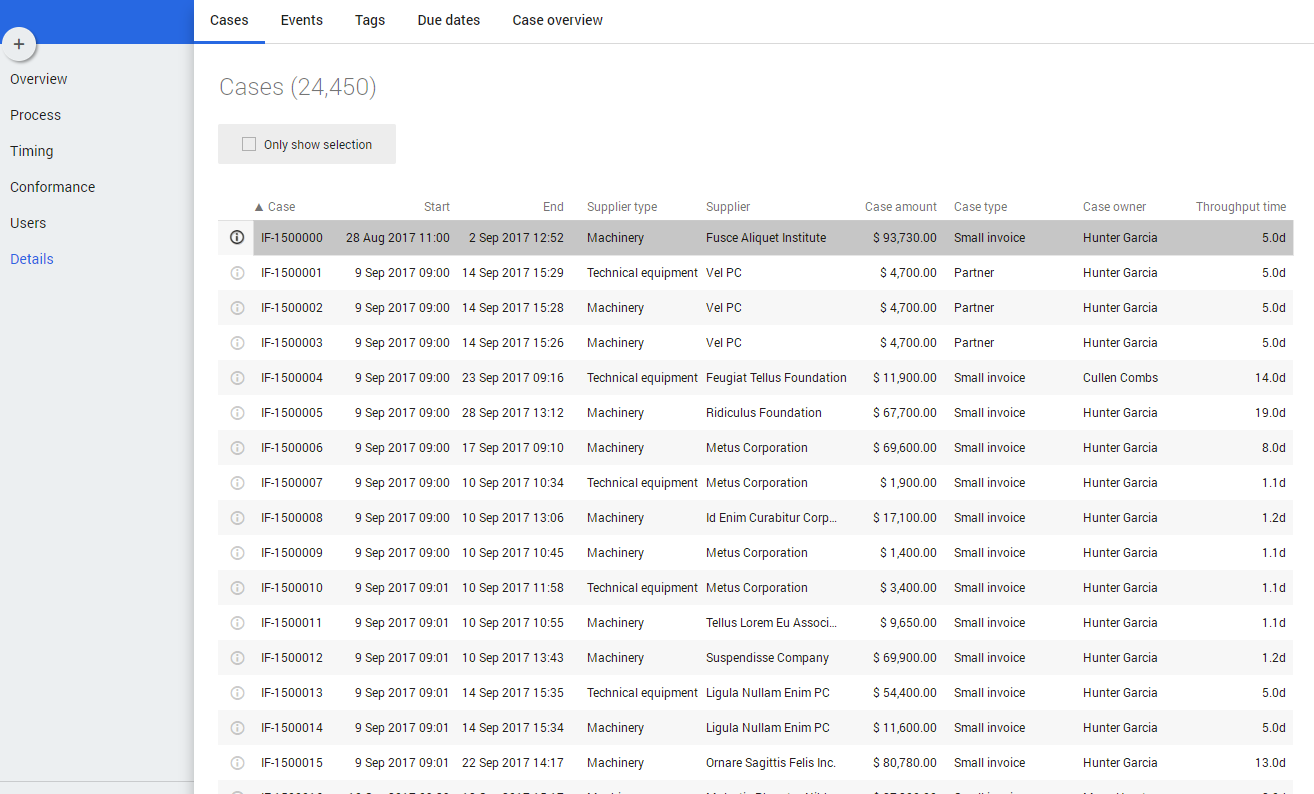Click info icon for case IF-1500015
The image size is (1314, 794).
point(237,763)
